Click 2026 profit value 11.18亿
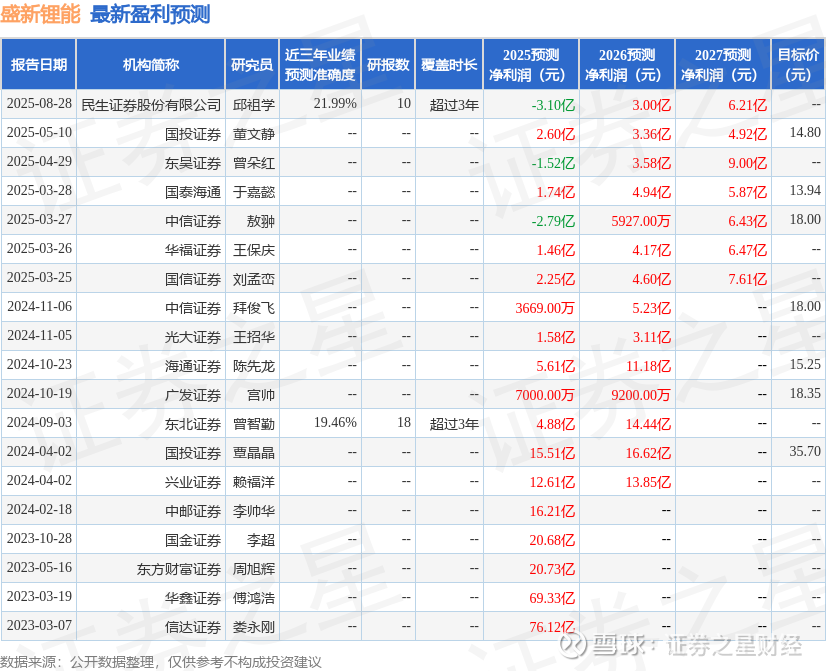 point(648,366)
